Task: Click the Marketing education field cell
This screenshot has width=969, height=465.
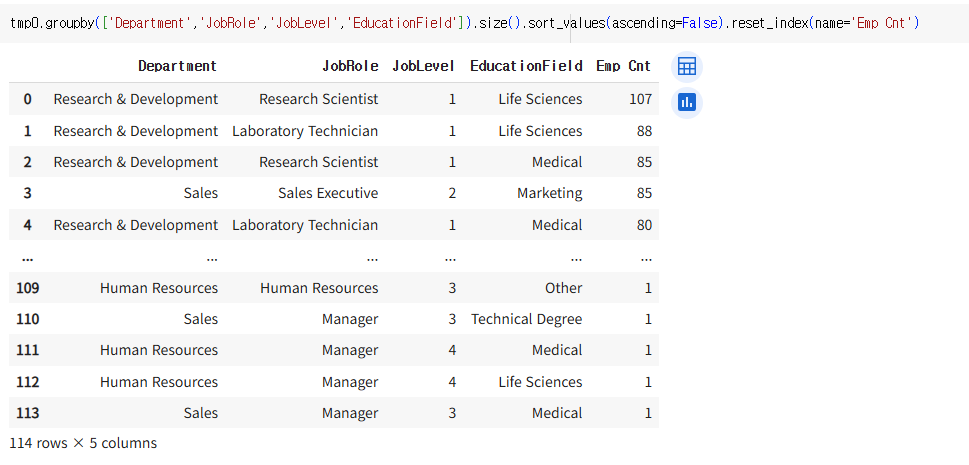Action: pyautogui.click(x=549, y=193)
